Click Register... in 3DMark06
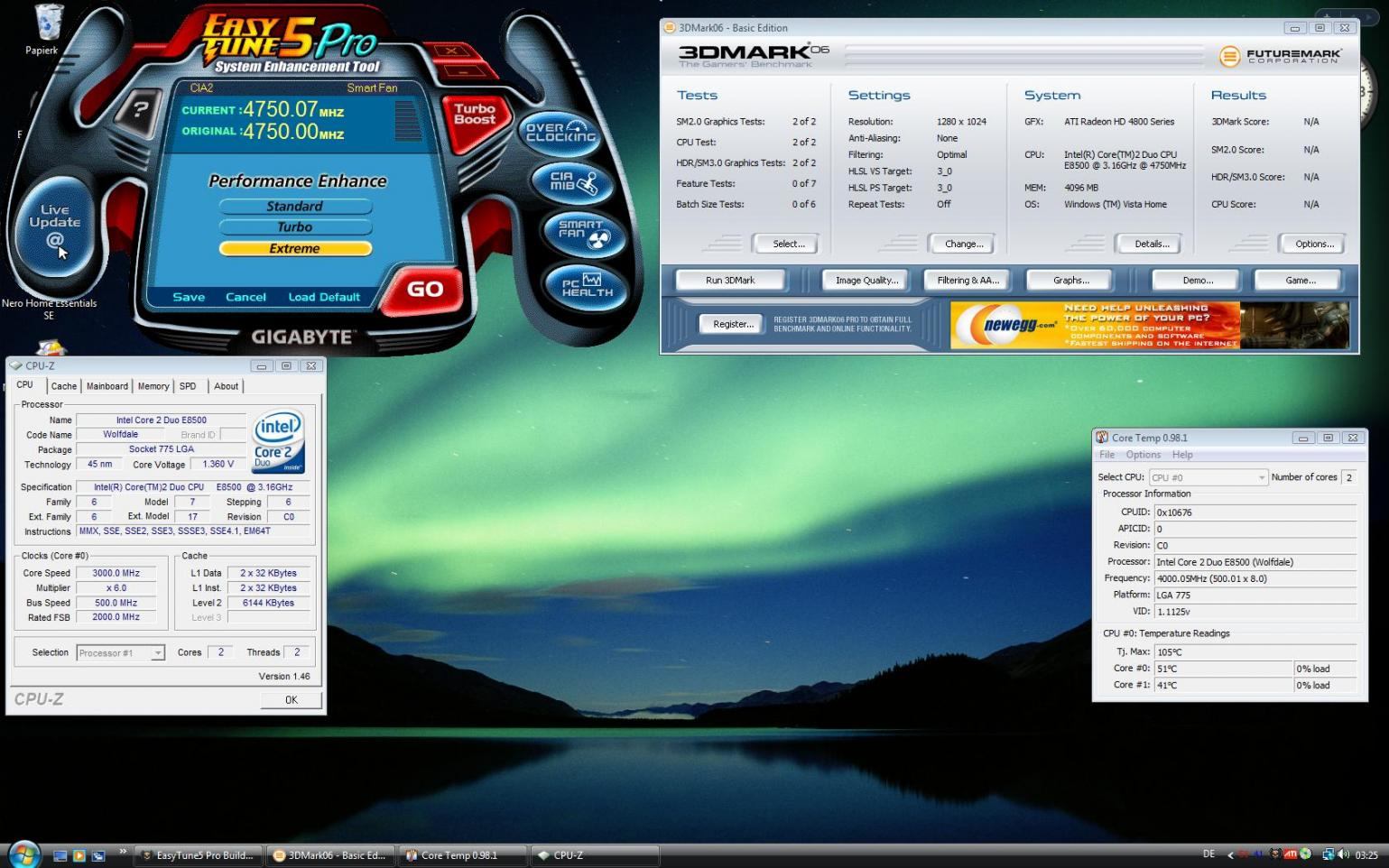The width and height of the screenshot is (1389, 868). (733, 324)
